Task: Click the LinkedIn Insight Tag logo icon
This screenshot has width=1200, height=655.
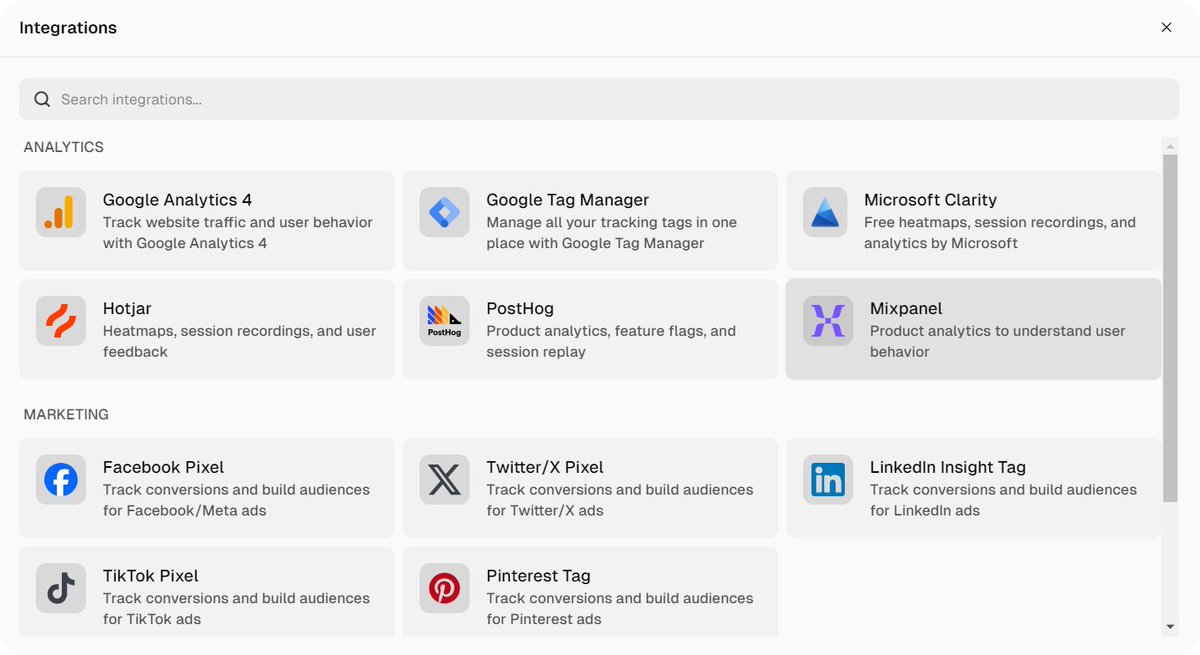Action: click(828, 479)
